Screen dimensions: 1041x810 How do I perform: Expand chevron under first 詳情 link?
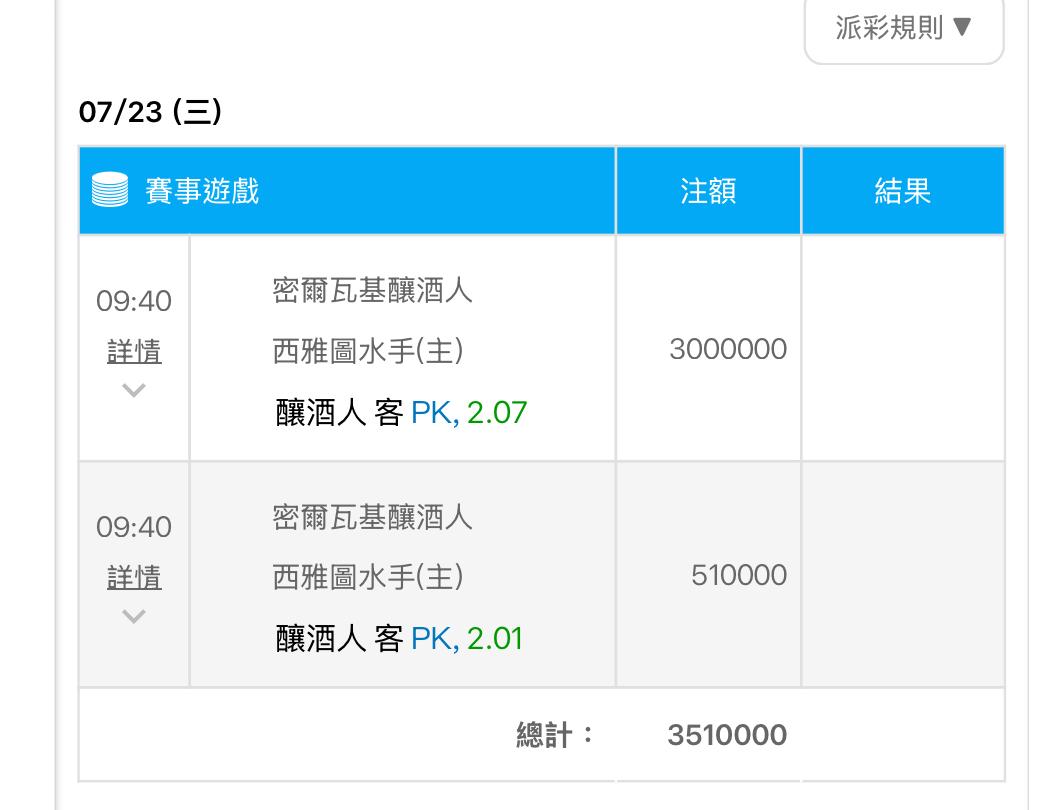[134, 391]
